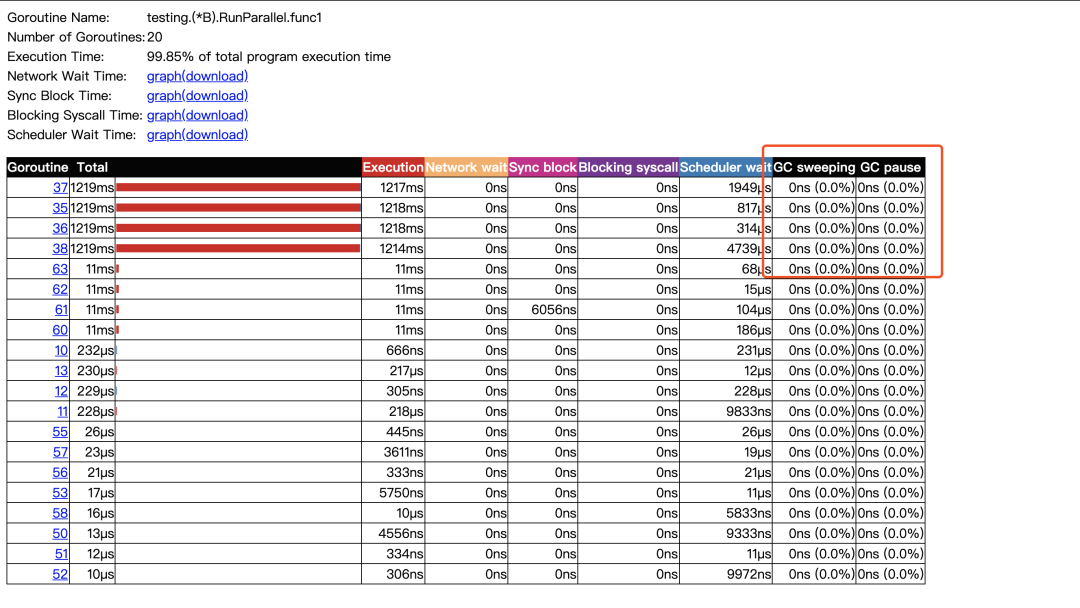Select the 9972ns Scheduler wait value
The image size is (1080, 608).
[x=749, y=574]
